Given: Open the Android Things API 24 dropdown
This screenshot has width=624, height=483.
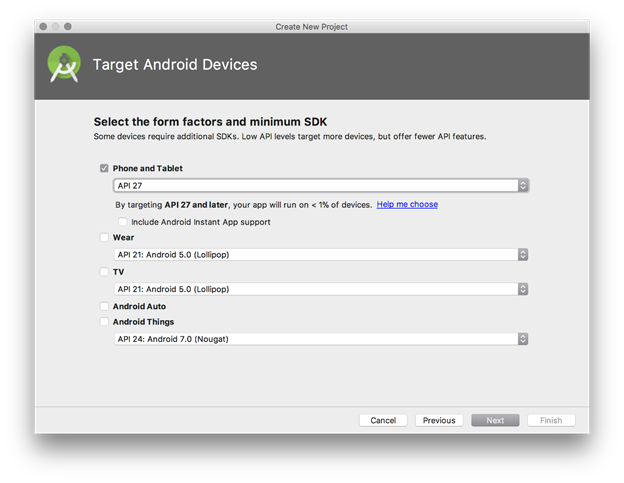Looking at the screenshot, I should (x=321, y=339).
